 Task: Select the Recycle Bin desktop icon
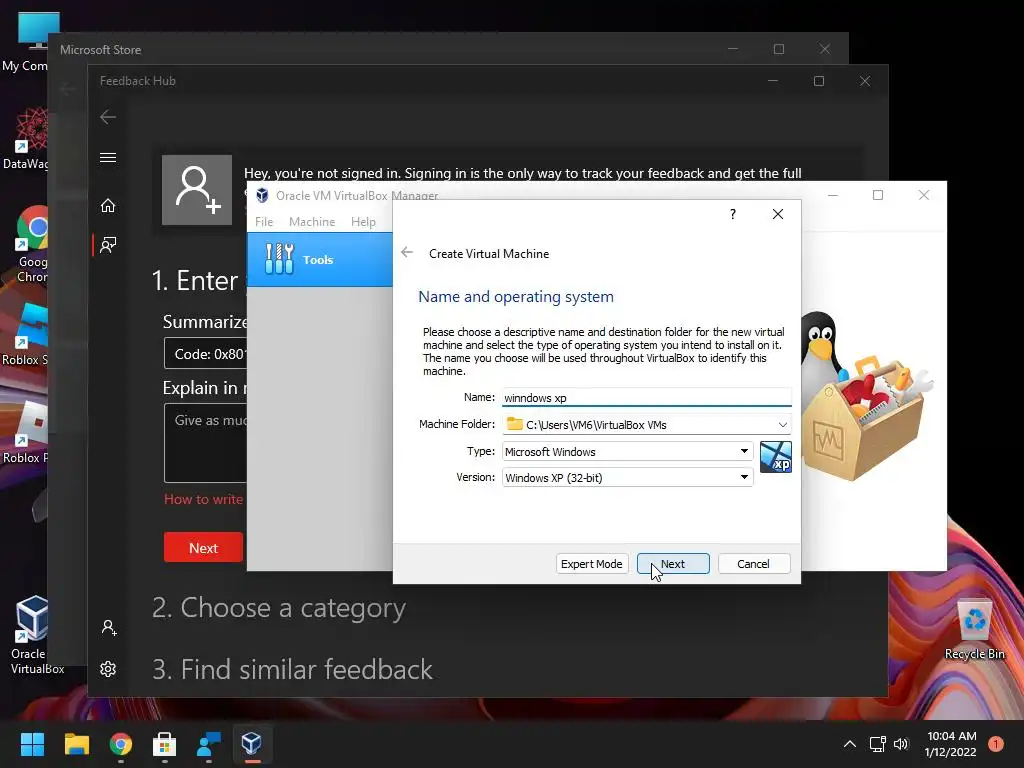coord(974,628)
